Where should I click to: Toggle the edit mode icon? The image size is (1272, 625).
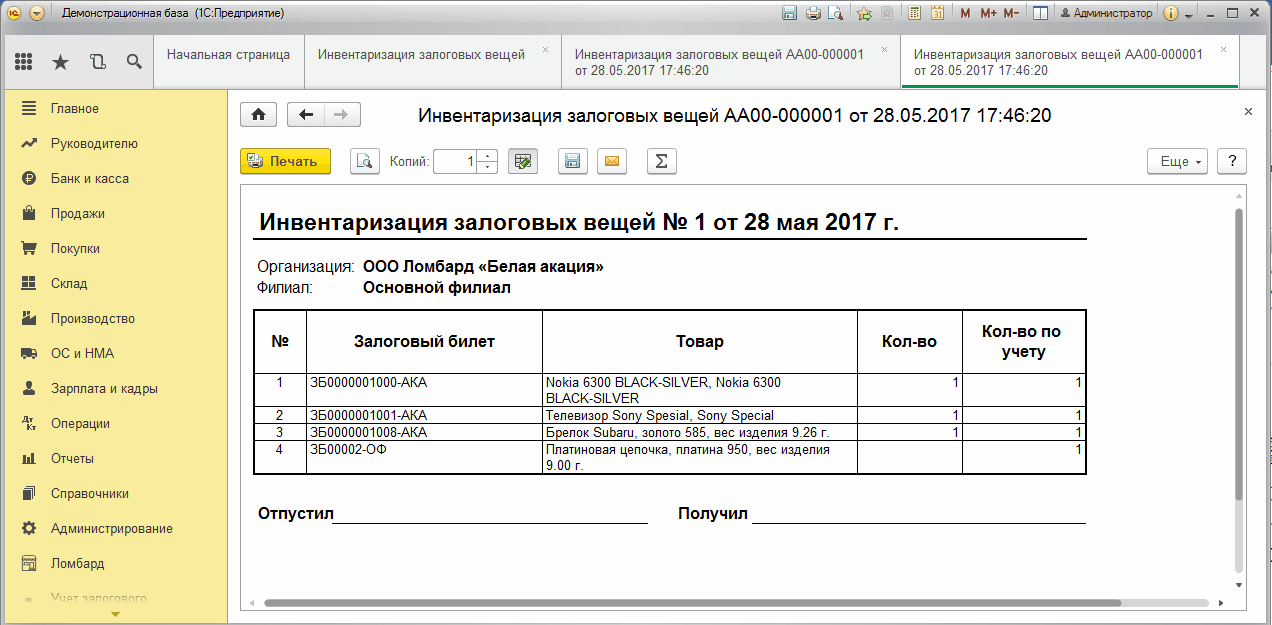click(524, 161)
